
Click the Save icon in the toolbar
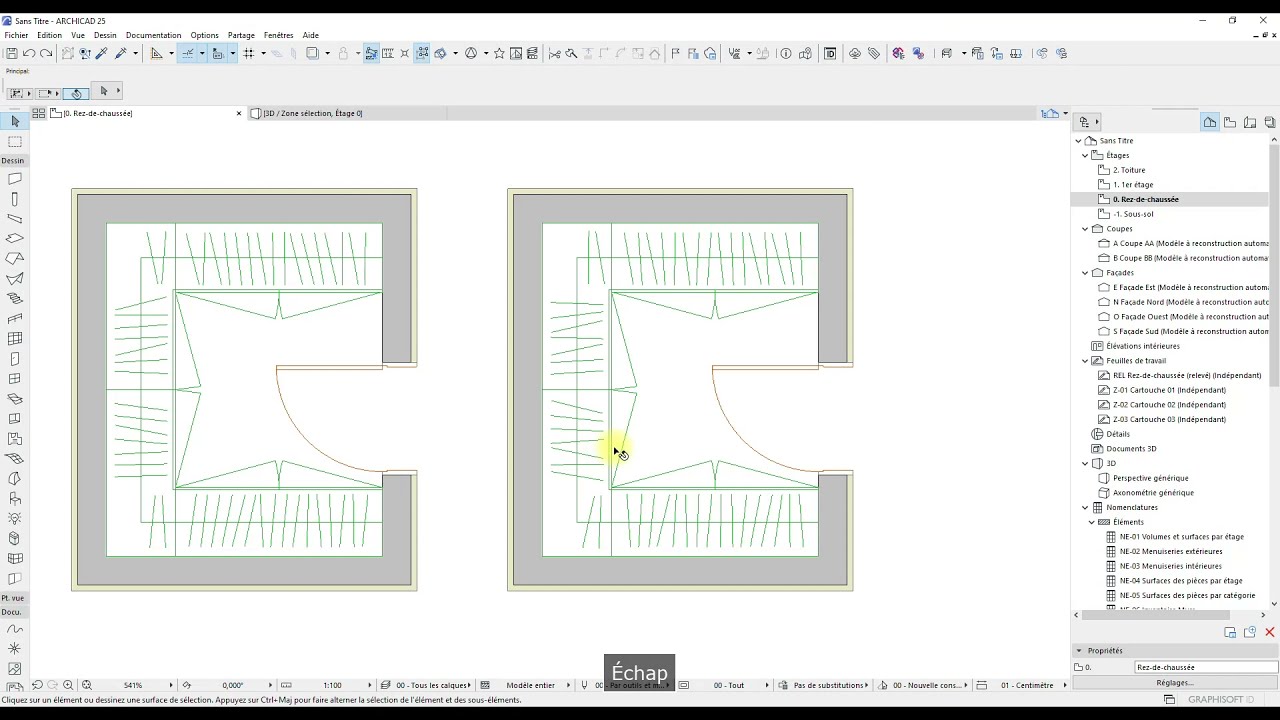pyautogui.click(x=12, y=54)
